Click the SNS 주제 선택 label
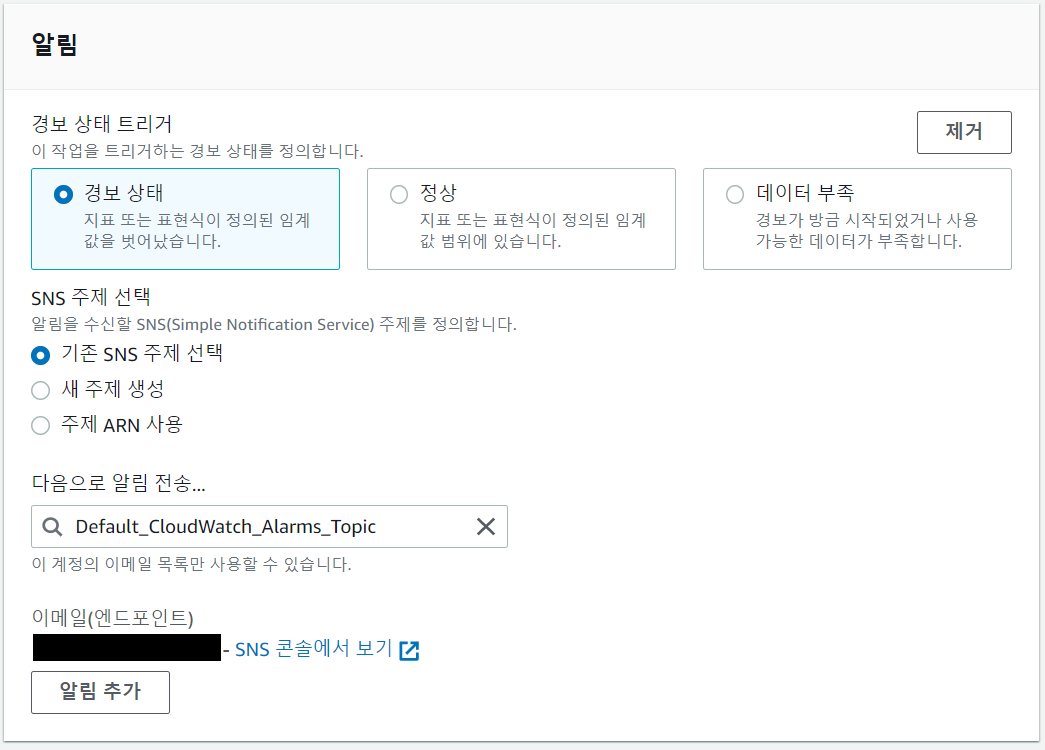 91,297
